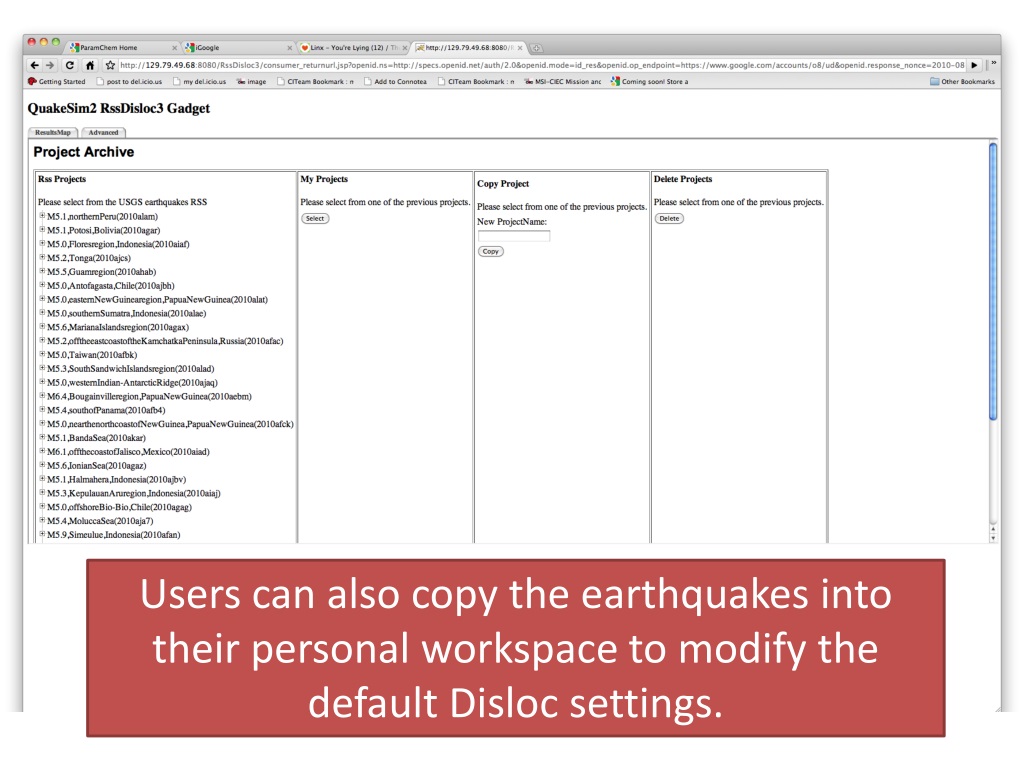Close the Linx You're Lying tab

pyautogui.click(x=405, y=48)
